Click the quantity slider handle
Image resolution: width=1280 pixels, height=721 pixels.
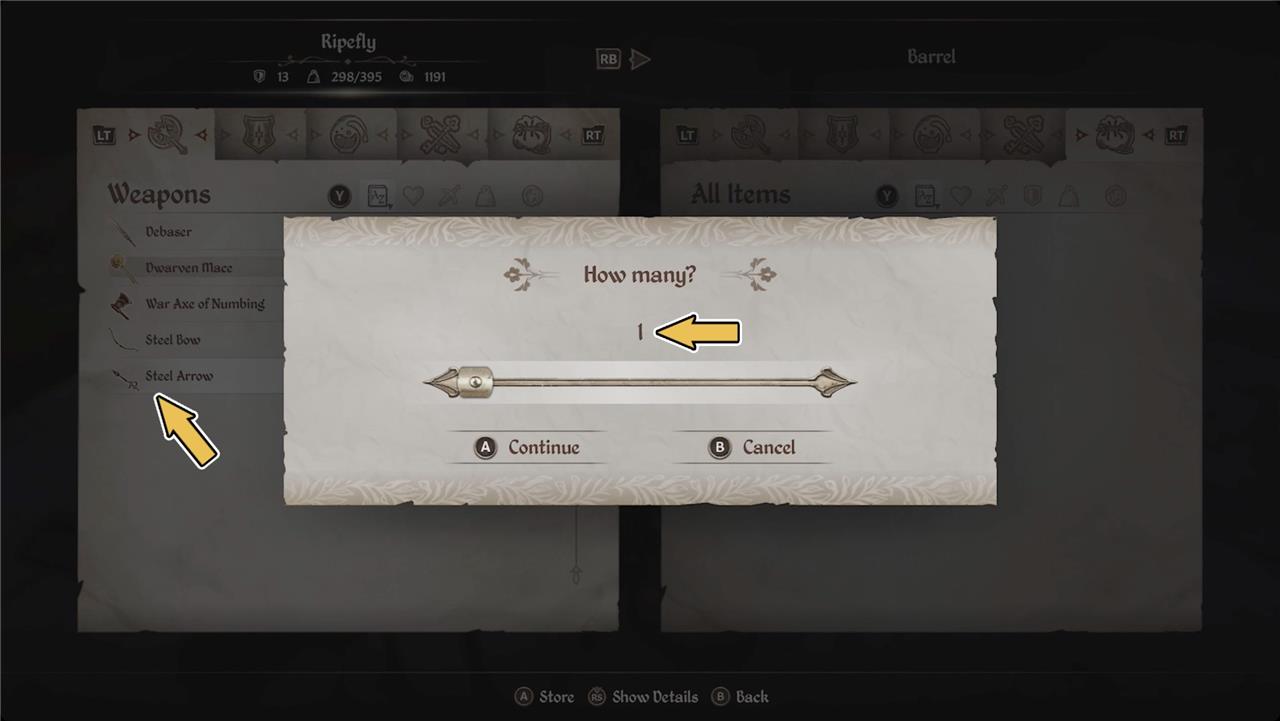click(x=474, y=382)
